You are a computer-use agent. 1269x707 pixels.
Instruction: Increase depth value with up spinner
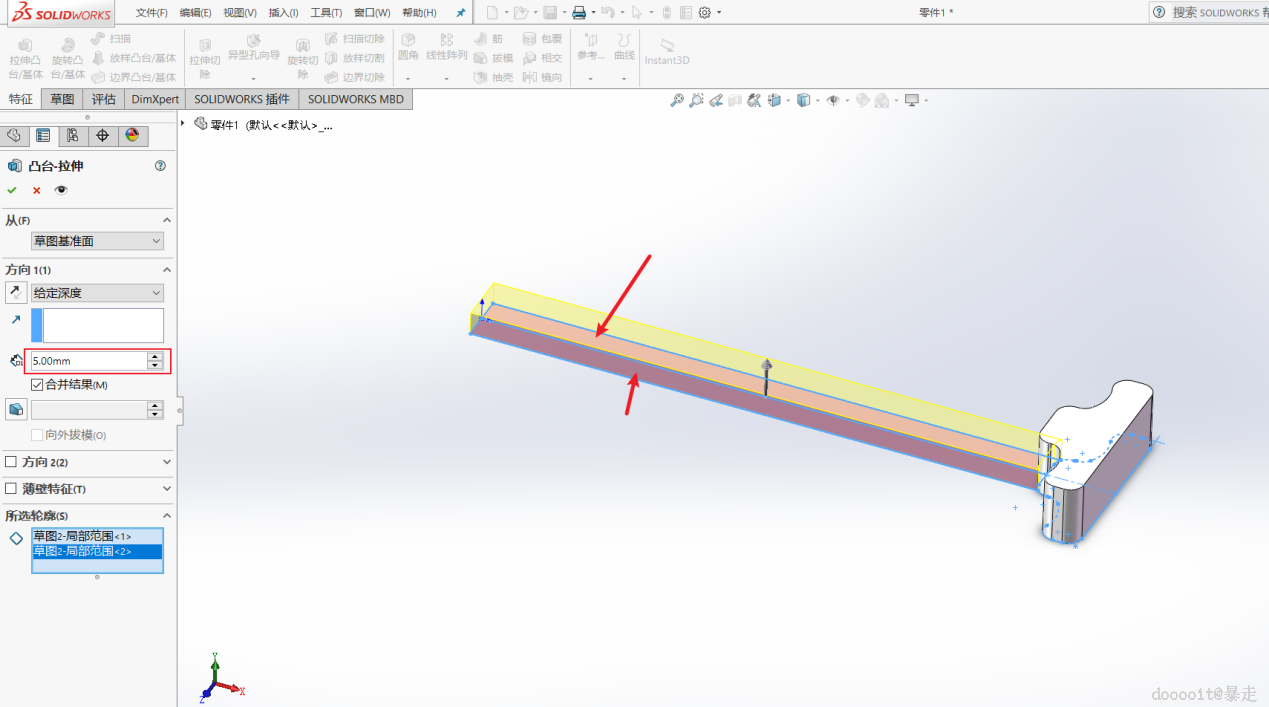click(155, 356)
